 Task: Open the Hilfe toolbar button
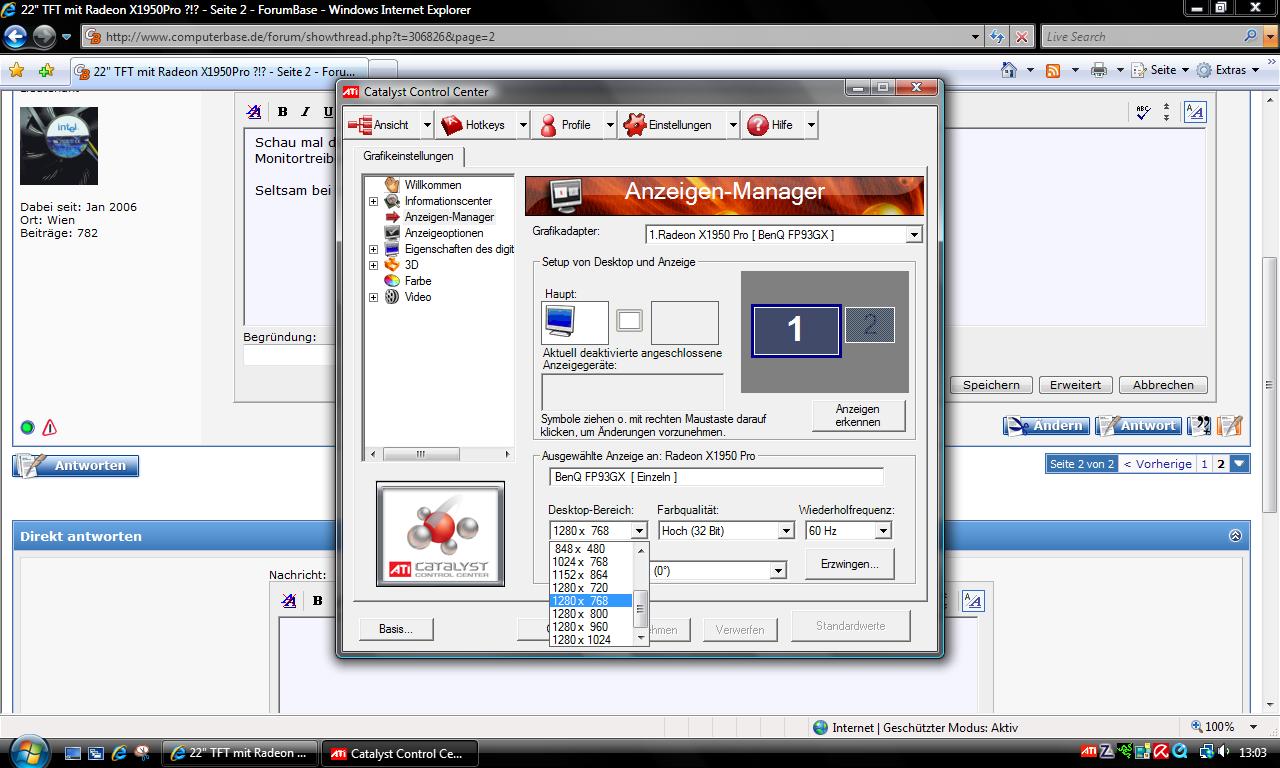click(x=771, y=125)
